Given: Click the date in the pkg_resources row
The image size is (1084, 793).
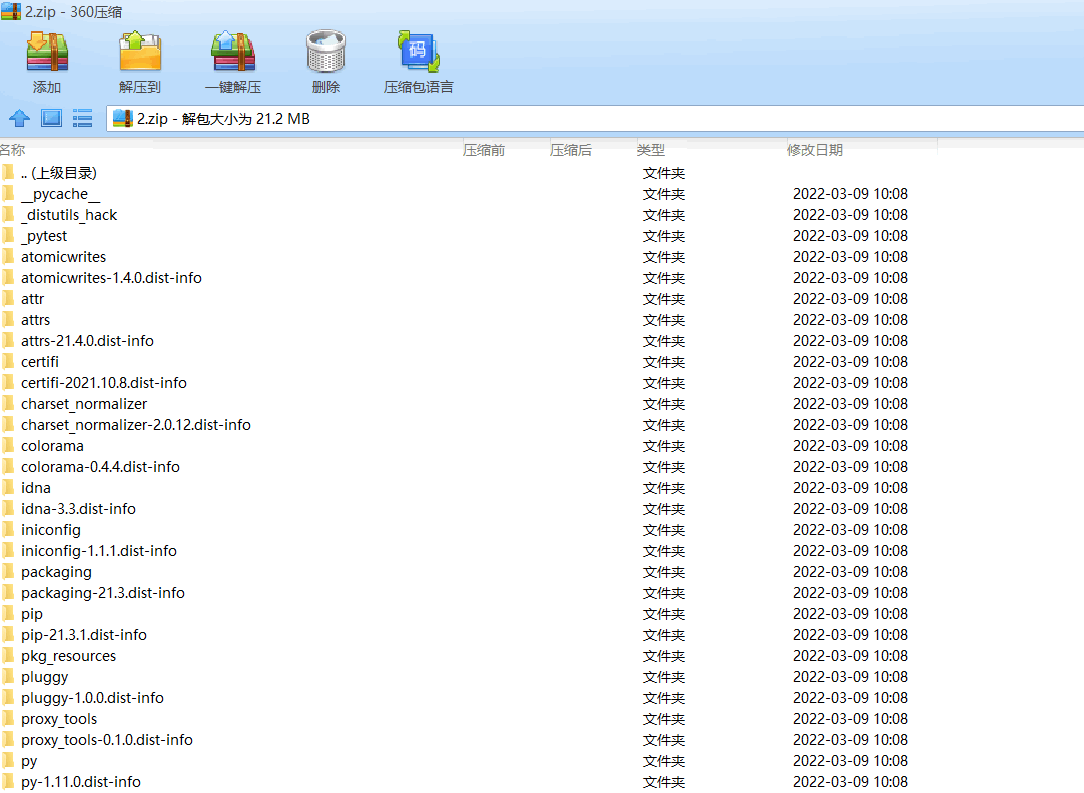Looking at the screenshot, I should pos(850,655).
